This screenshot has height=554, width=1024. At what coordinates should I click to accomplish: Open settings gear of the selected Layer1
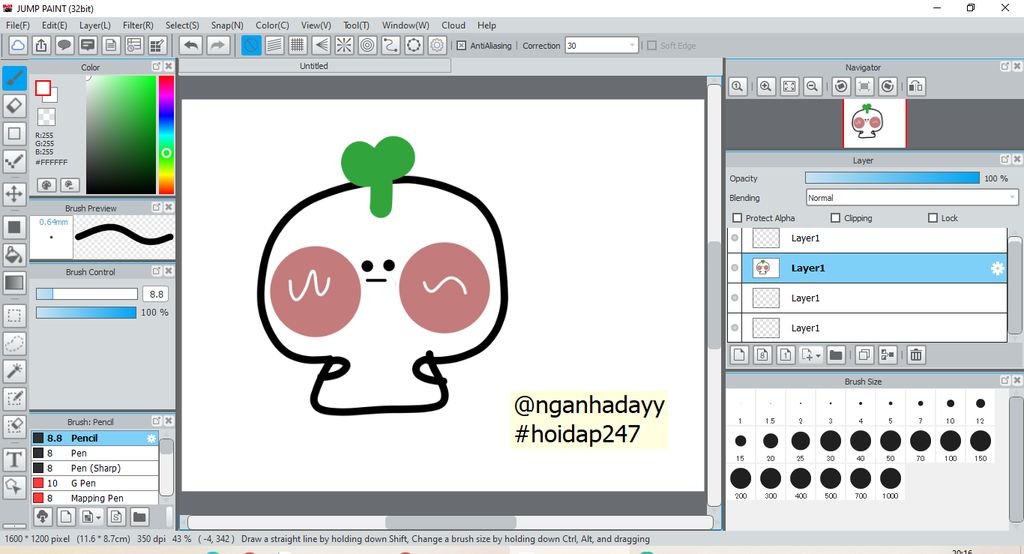tap(997, 269)
